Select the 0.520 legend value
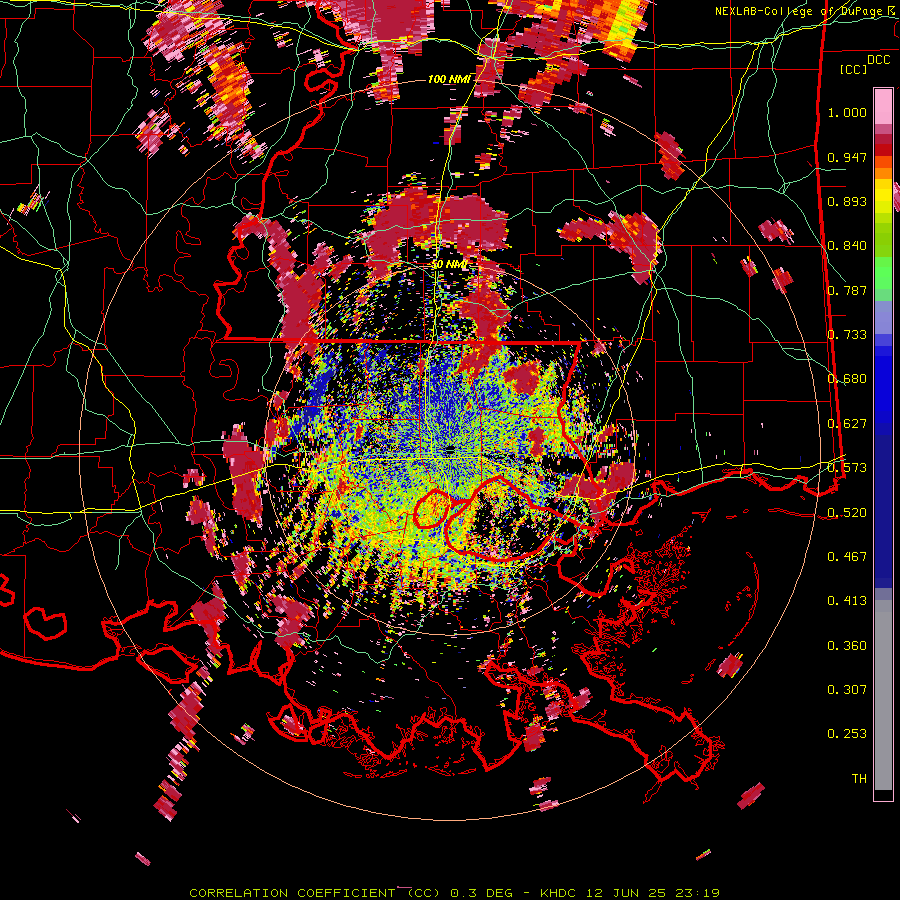The width and height of the screenshot is (900, 900). tap(847, 512)
